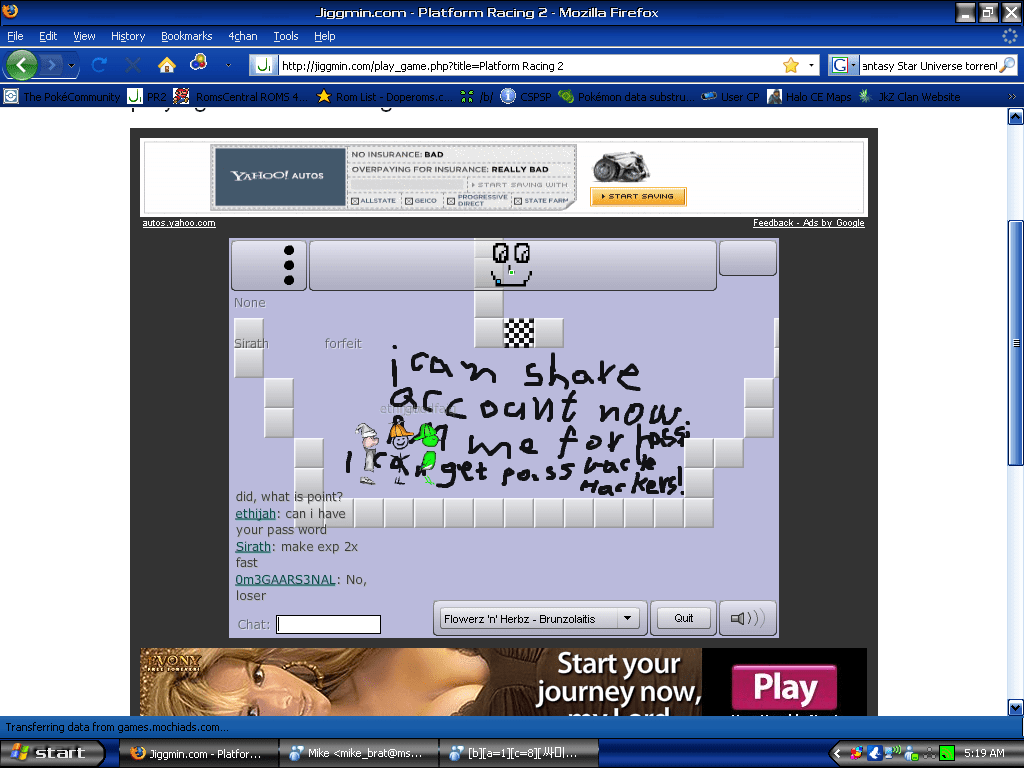Switch to the Jiggmin.com taskbar window
1024x768 pixels.
(198, 754)
